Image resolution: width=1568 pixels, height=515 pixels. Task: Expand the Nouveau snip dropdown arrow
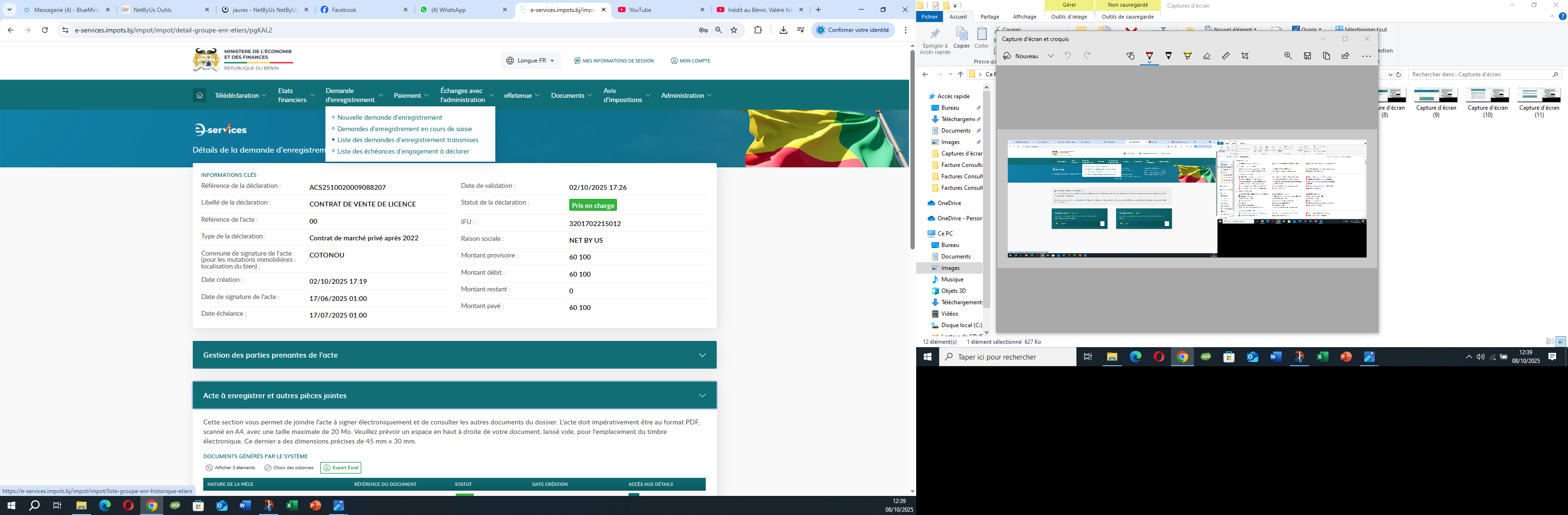point(1051,56)
